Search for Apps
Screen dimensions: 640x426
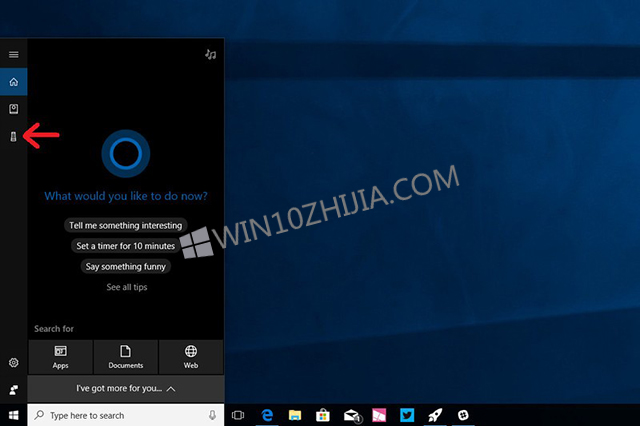60,357
